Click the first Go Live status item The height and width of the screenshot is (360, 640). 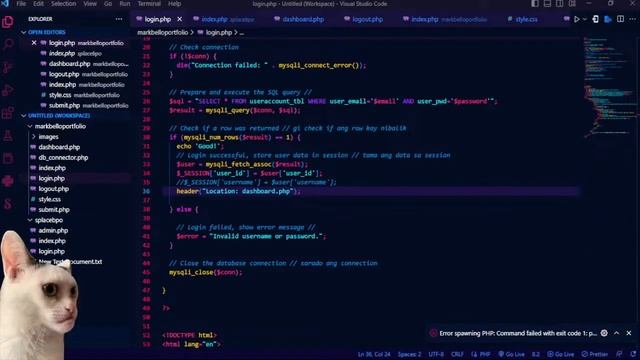pyautogui.click(x=511, y=354)
